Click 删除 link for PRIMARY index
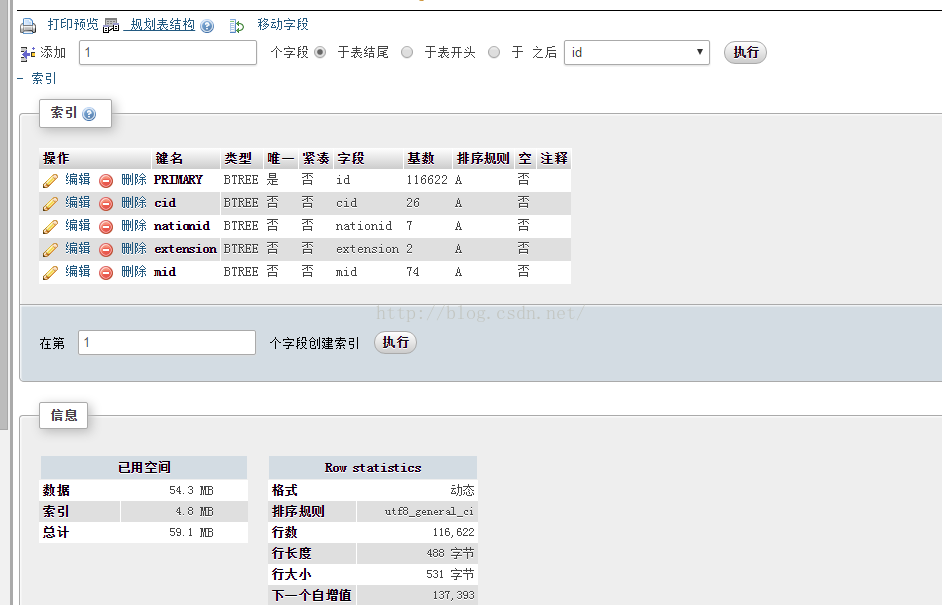Viewport: 942px width, 605px height. click(x=134, y=180)
